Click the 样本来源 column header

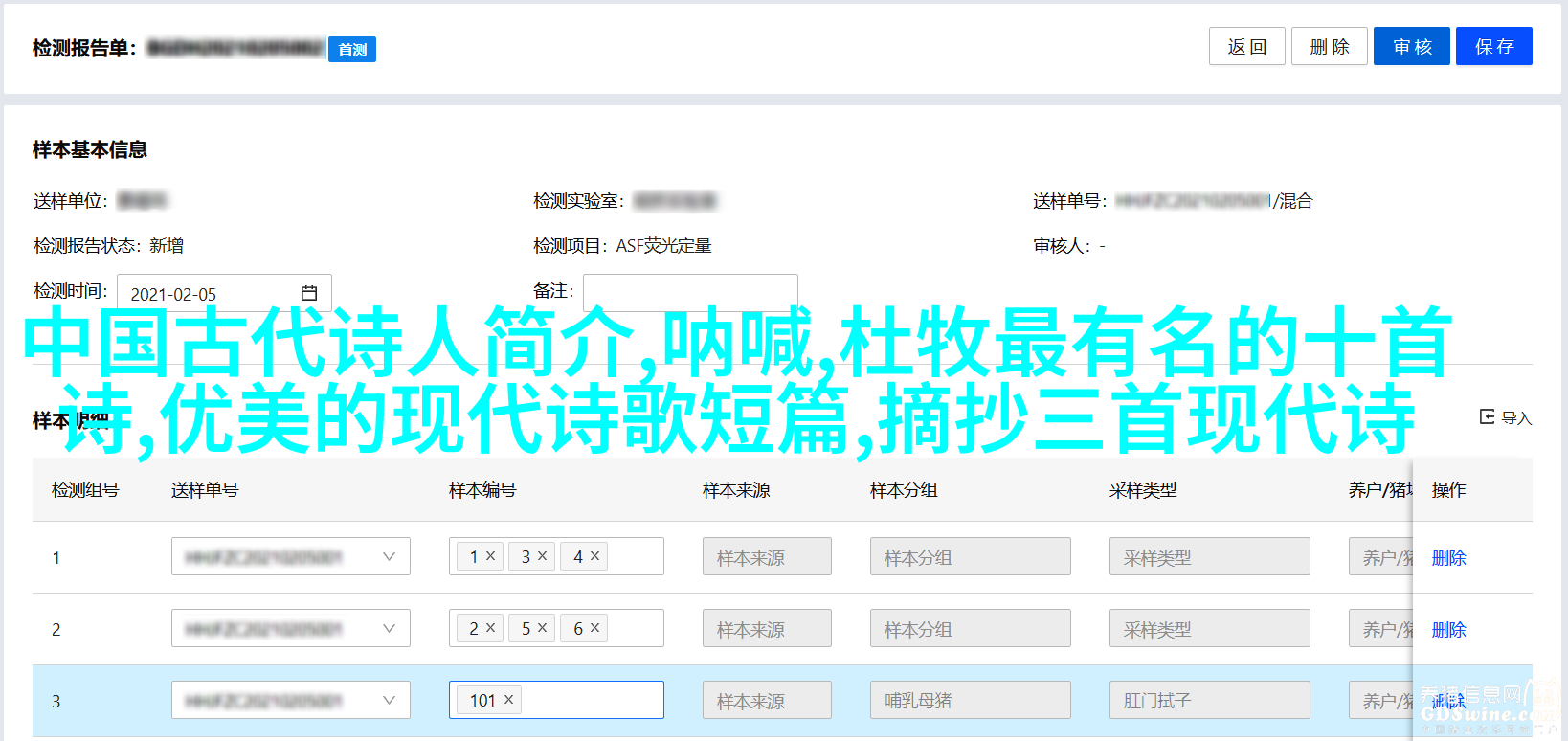[x=736, y=489]
